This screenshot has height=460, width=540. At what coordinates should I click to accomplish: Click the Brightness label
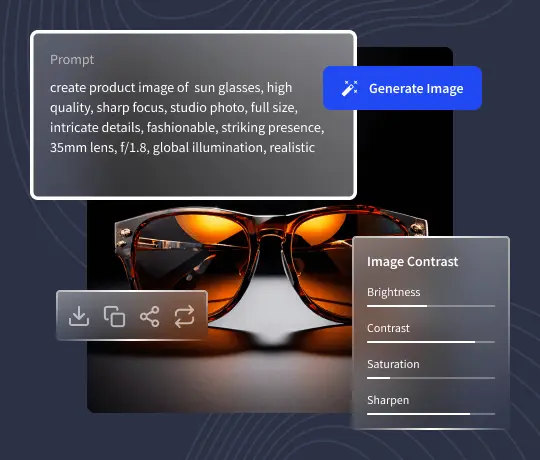(x=394, y=292)
